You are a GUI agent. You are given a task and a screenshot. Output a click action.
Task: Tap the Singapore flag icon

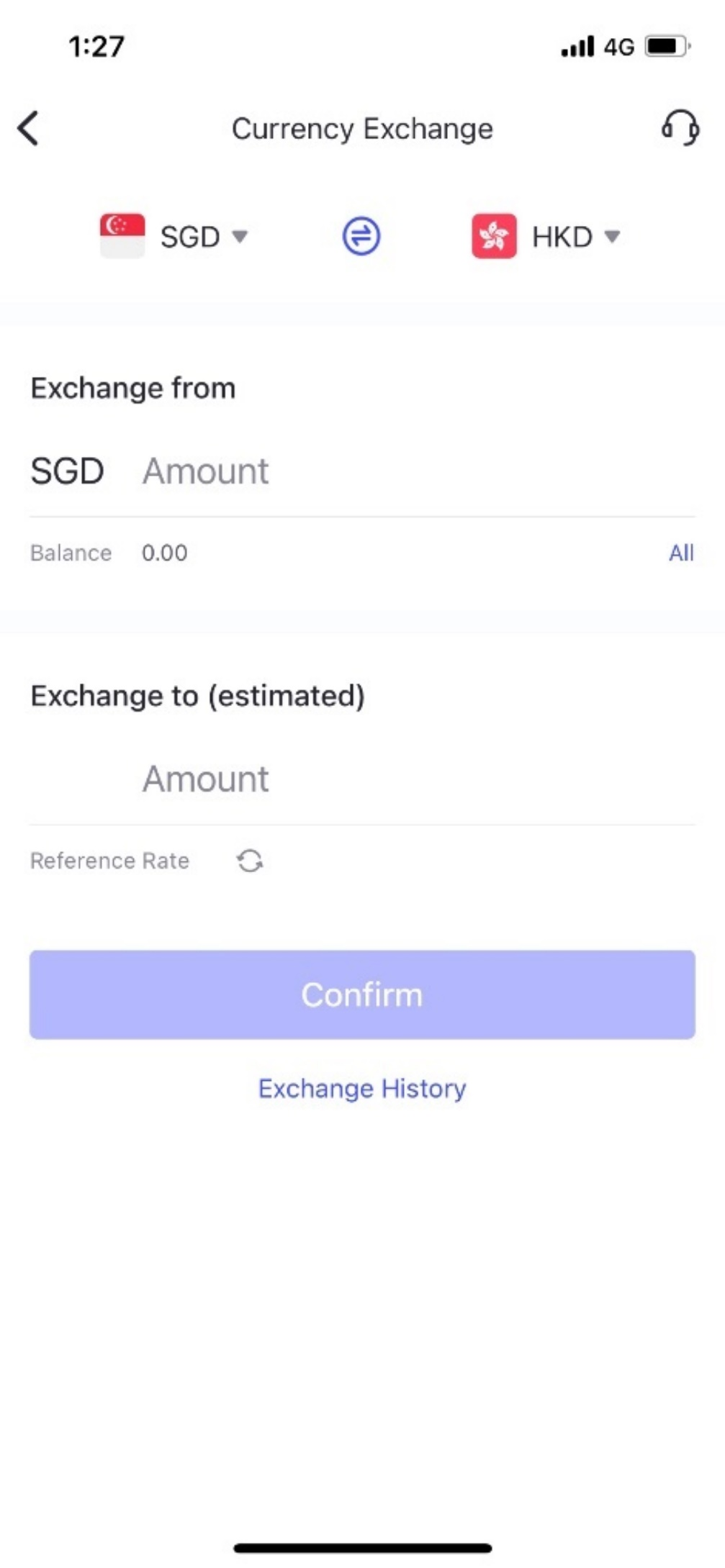(x=122, y=236)
